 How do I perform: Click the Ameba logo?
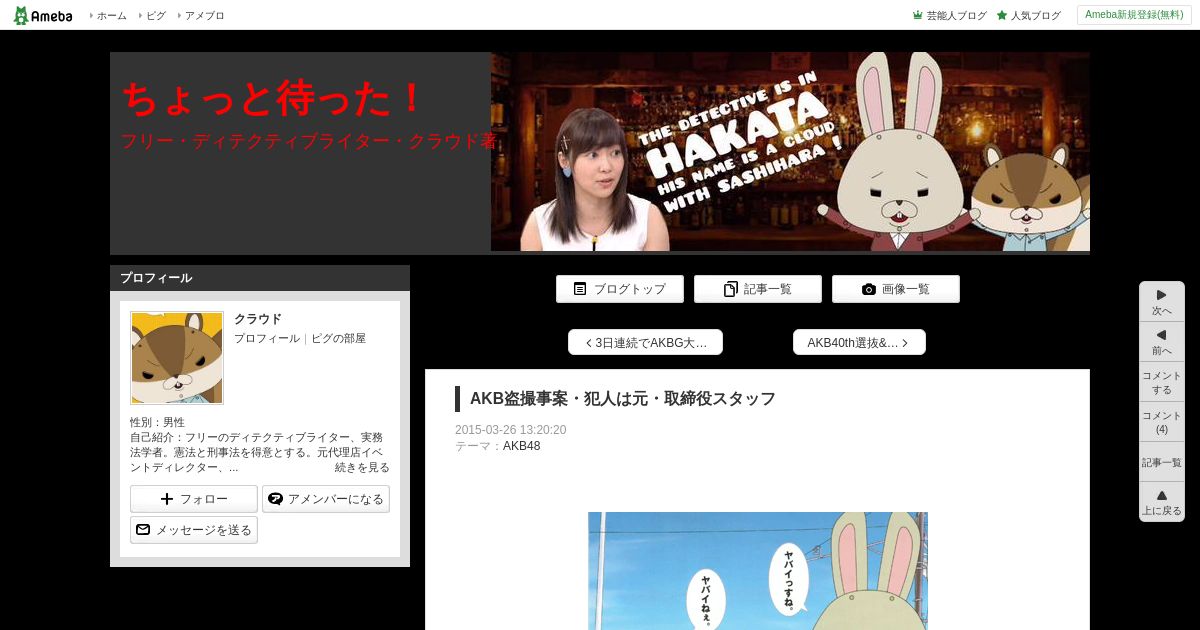pyautogui.click(x=43, y=15)
